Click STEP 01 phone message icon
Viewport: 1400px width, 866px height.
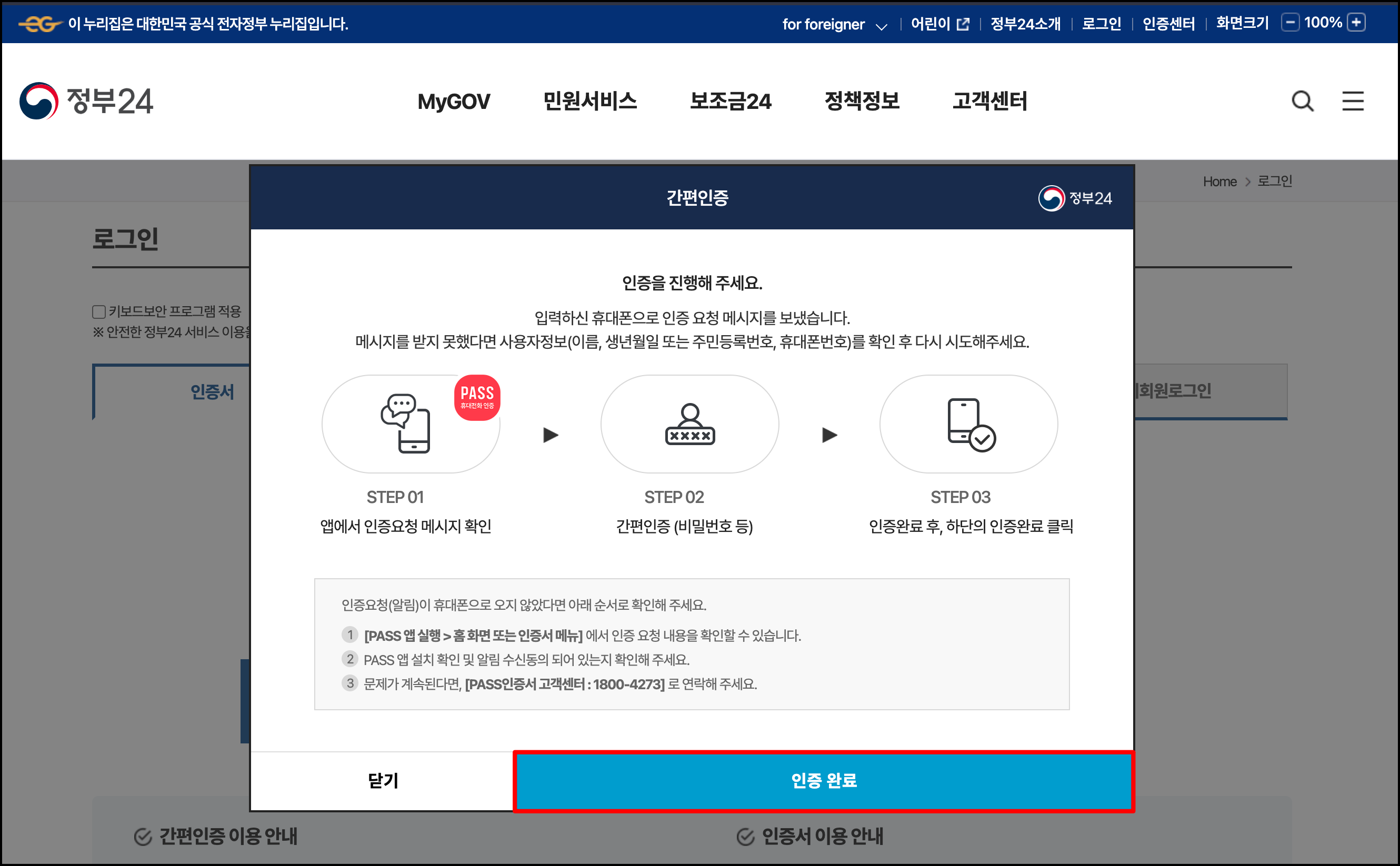[406, 423]
